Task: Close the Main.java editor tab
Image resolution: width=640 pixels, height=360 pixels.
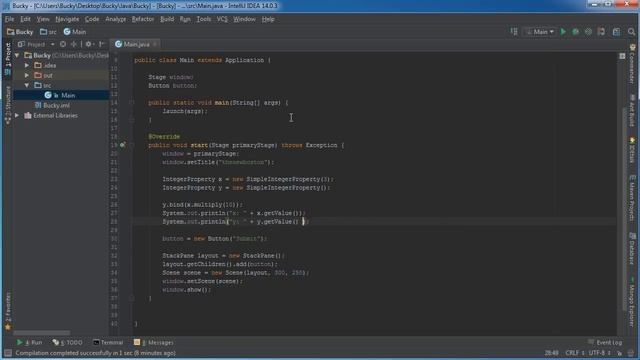Action: tap(155, 44)
